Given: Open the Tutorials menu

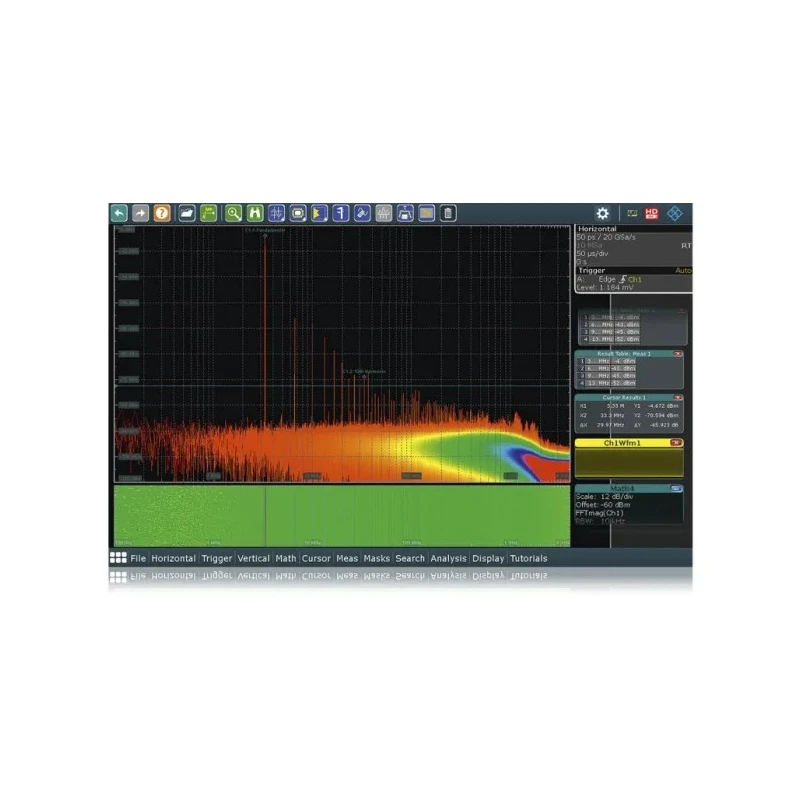Looking at the screenshot, I should coord(529,558).
